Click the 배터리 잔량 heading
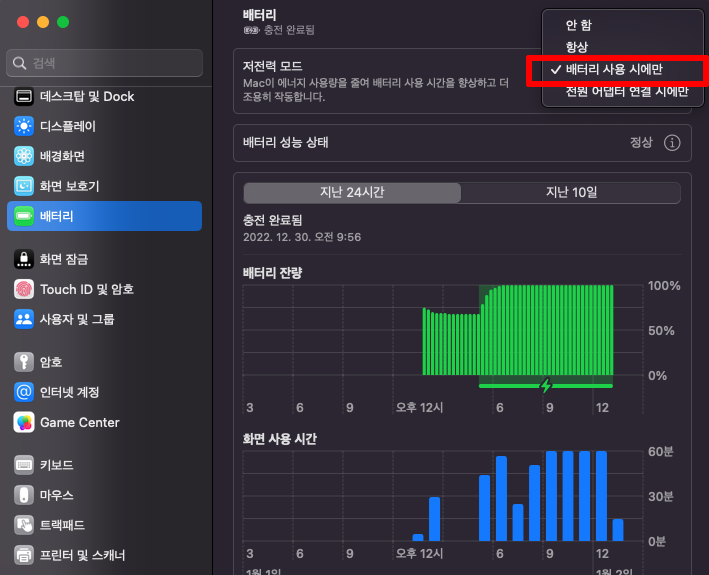This screenshot has width=709, height=575. coord(273,273)
